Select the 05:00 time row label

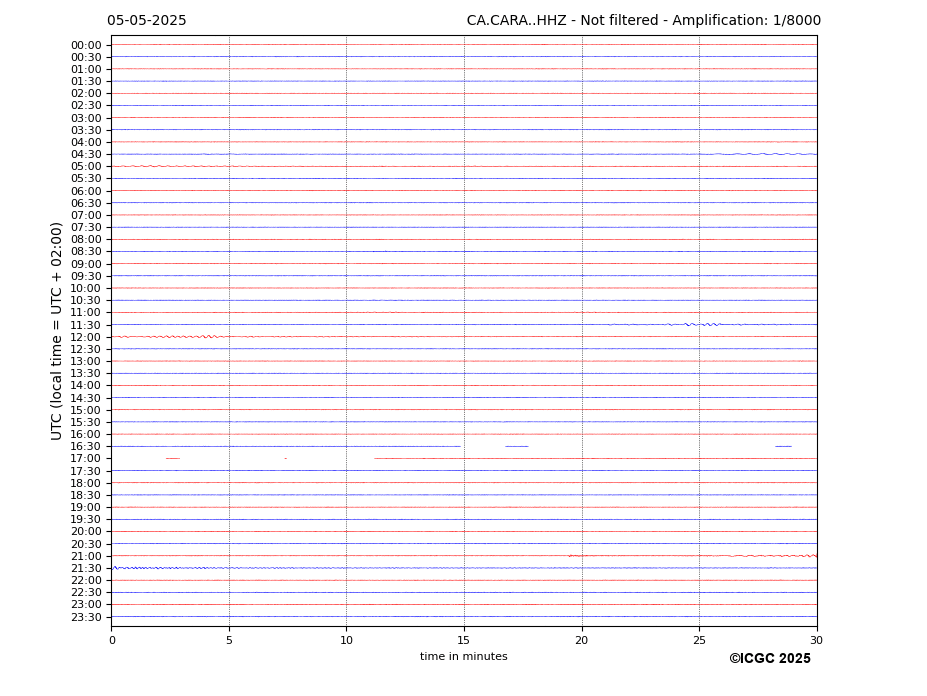(x=86, y=167)
